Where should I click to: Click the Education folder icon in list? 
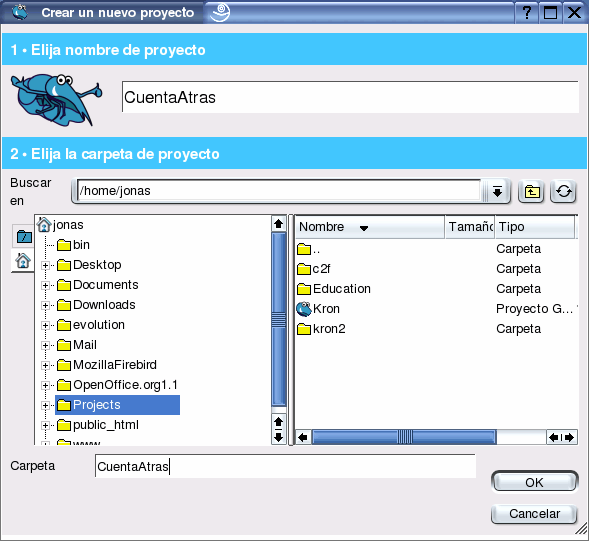304,289
